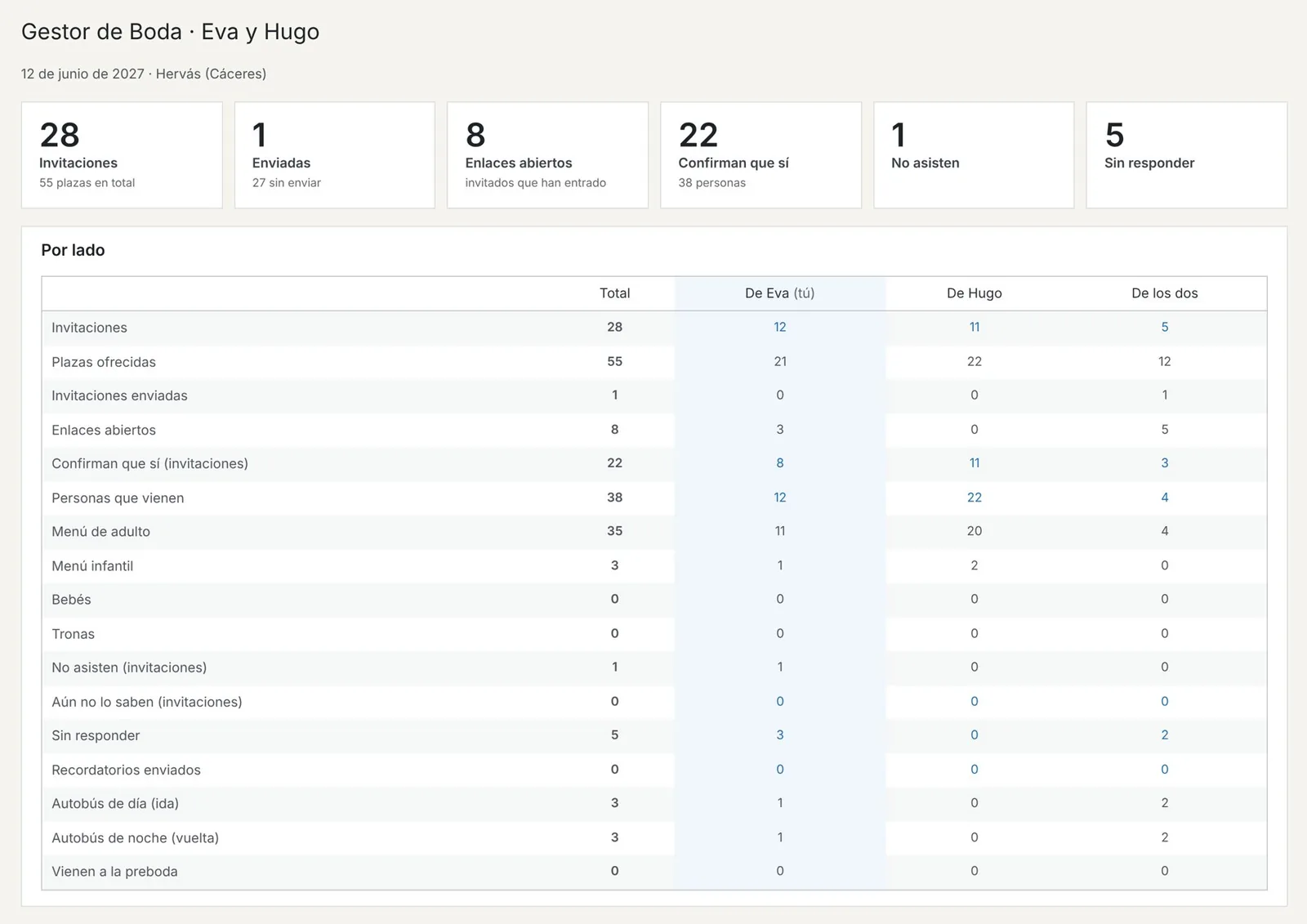Select the 22 Confirman que sí card
The width and height of the screenshot is (1307, 924).
(x=761, y=155)
